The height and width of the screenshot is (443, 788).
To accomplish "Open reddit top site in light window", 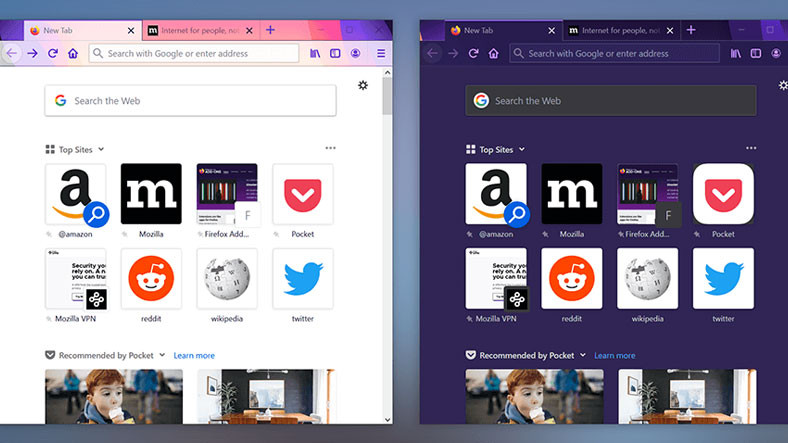I will (151, 279).
